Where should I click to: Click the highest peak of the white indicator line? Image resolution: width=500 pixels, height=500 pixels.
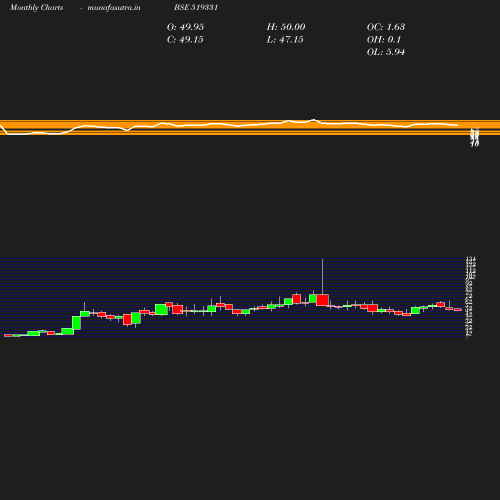coord(314,119)
